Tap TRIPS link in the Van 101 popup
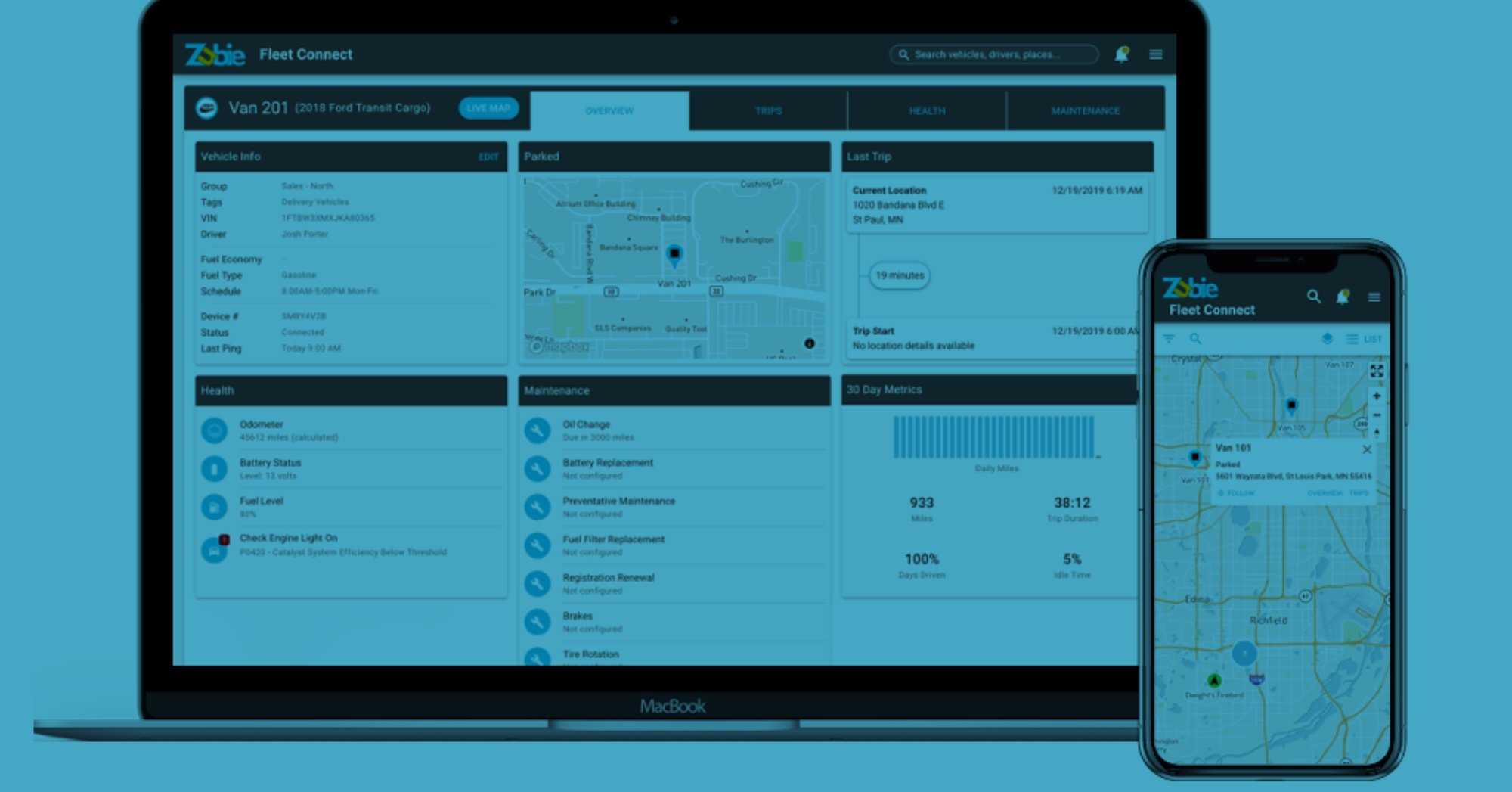This screenshot has width=1512, height=792. tap(1359, 493)
